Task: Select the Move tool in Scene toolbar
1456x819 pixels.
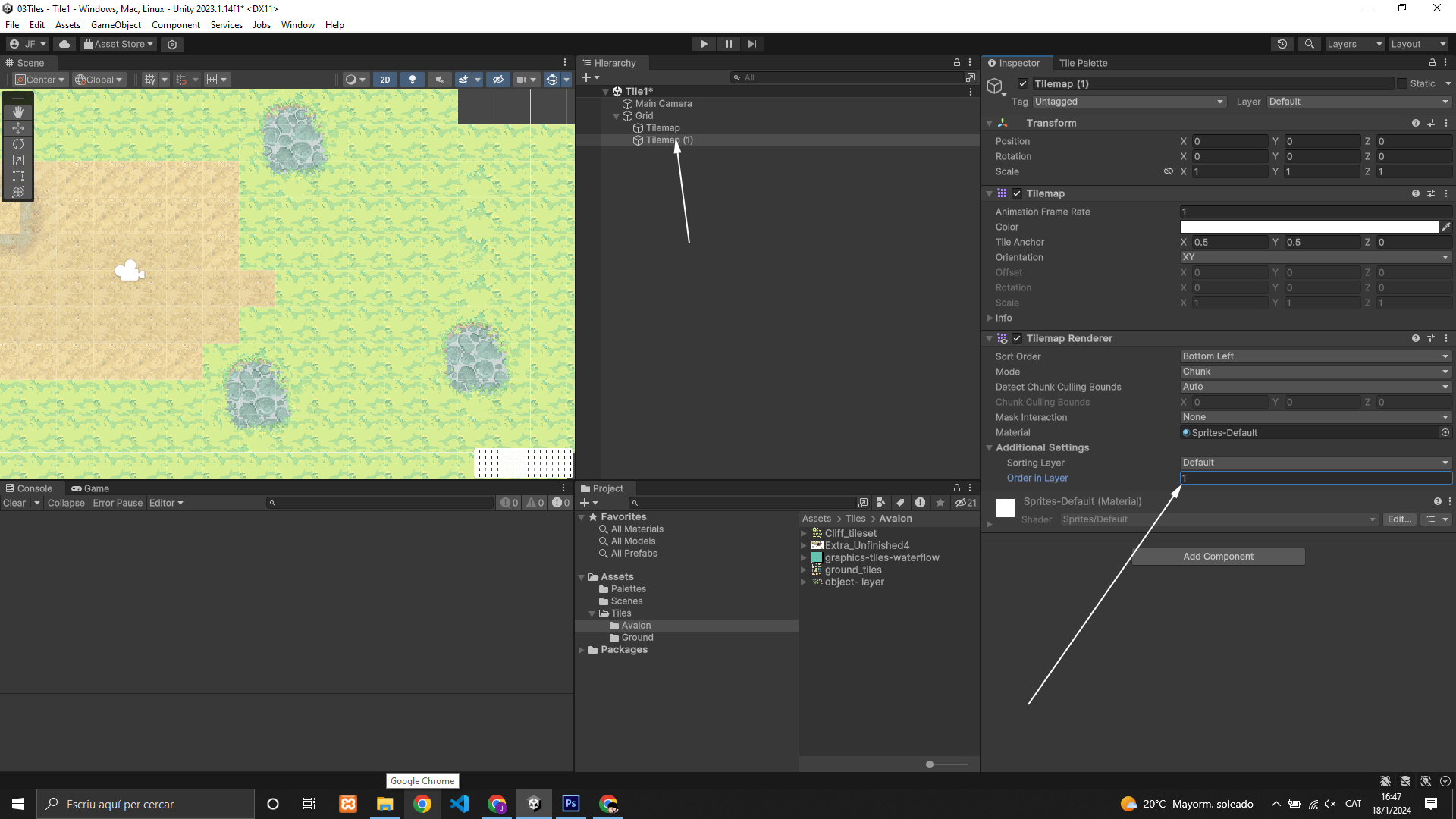Action: point(18,128)
